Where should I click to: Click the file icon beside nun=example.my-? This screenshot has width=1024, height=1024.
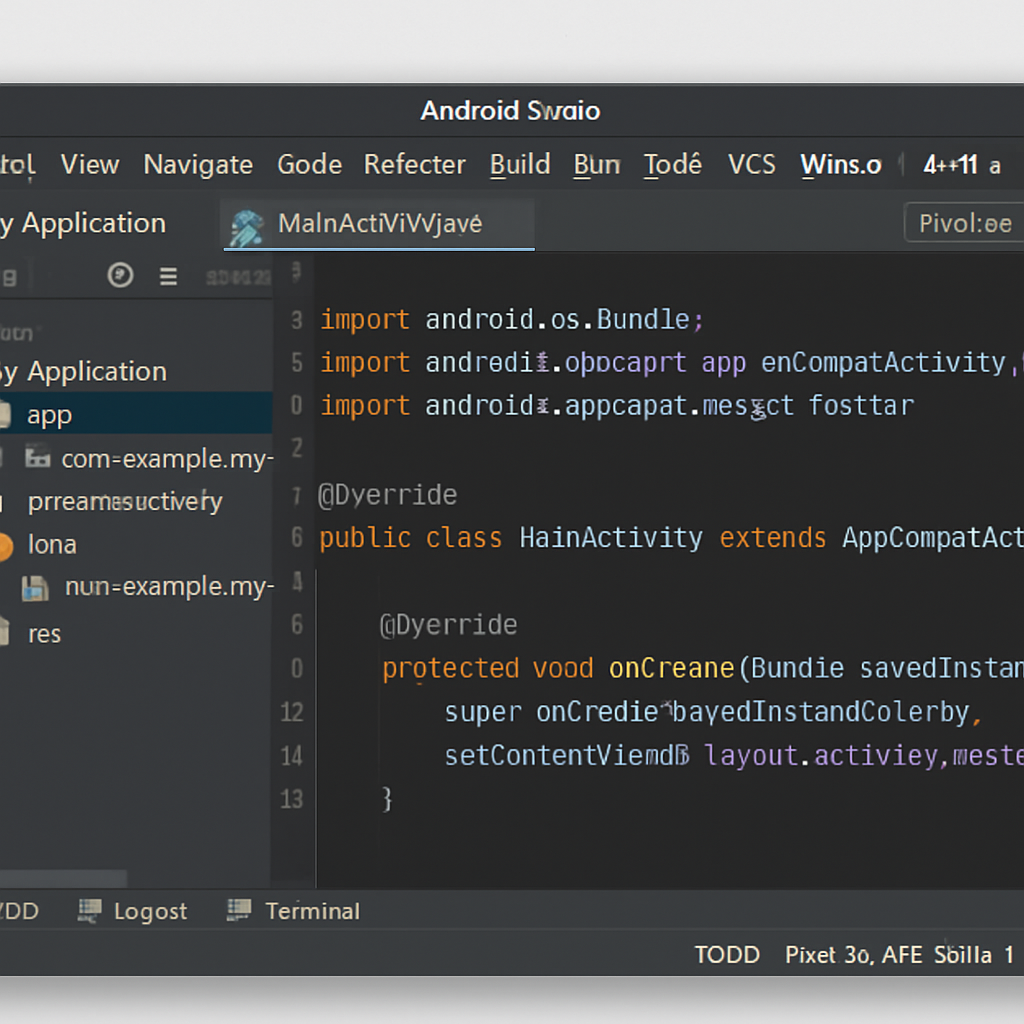coord(35,588)
